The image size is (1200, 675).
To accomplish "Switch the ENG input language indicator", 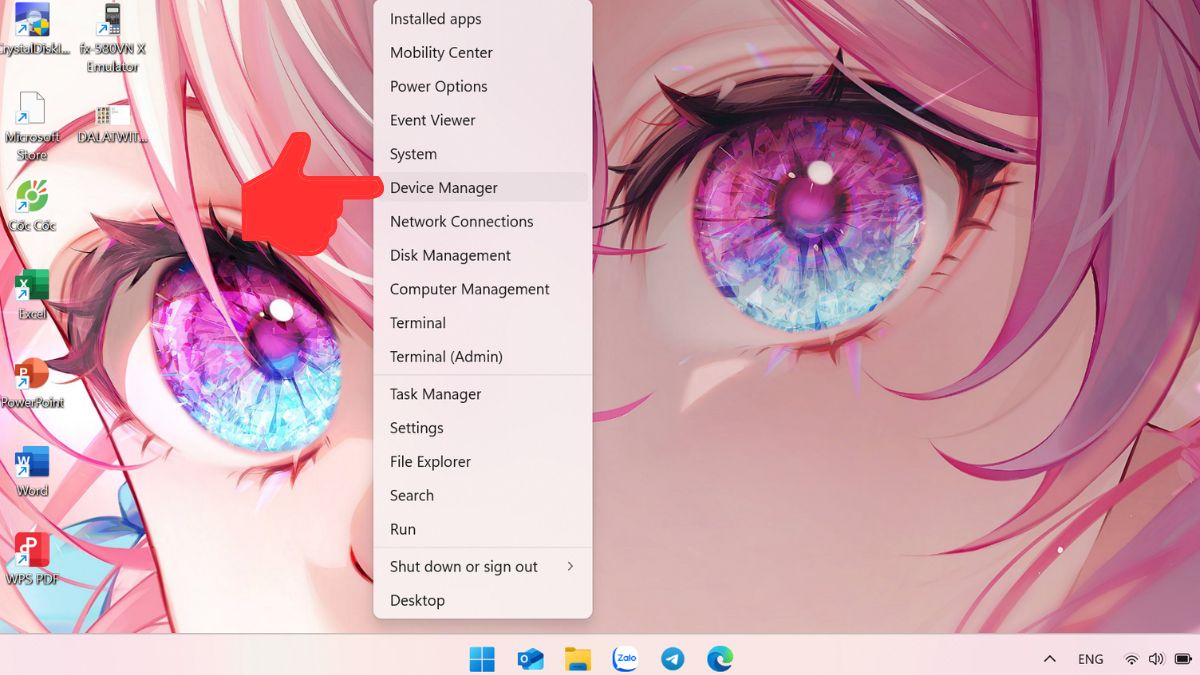I will [1091, 659].
